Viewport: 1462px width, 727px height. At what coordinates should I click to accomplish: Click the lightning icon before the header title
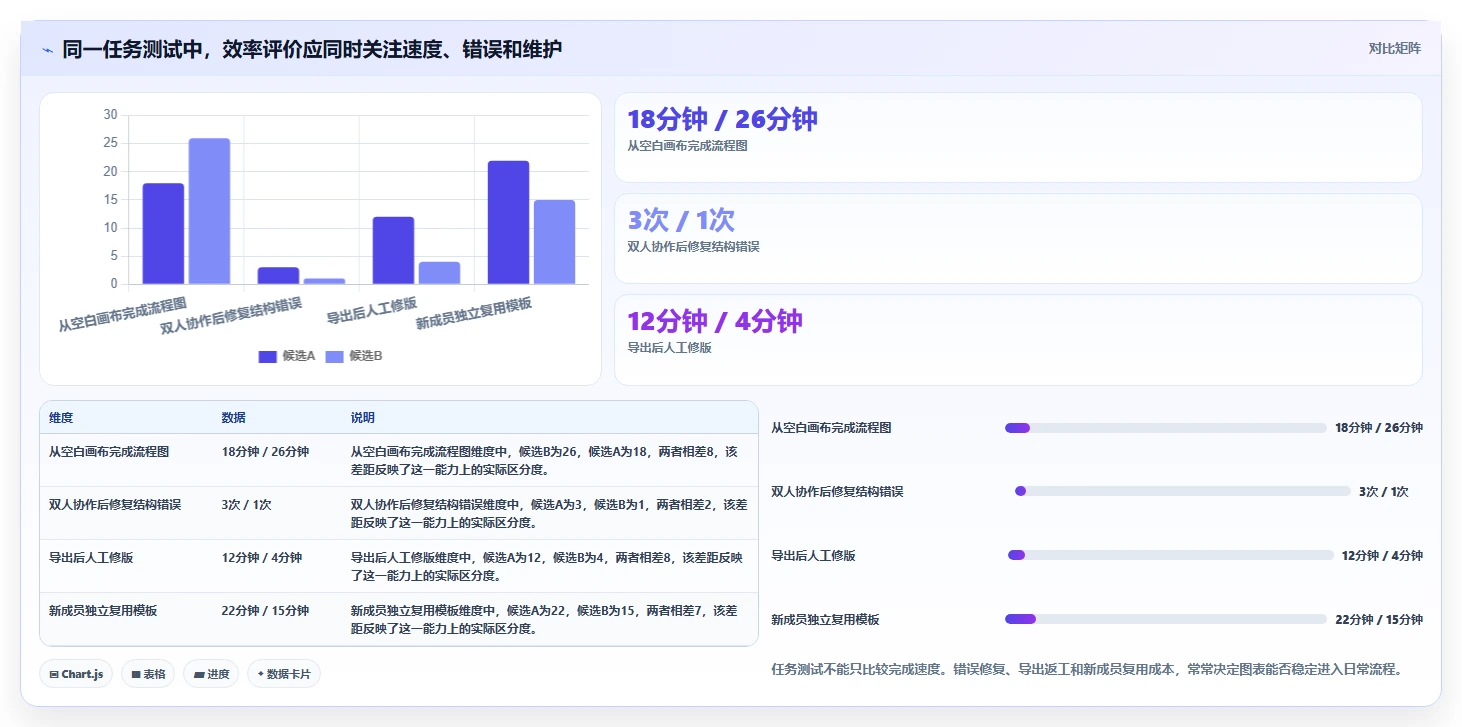click(x=47, y=49)
